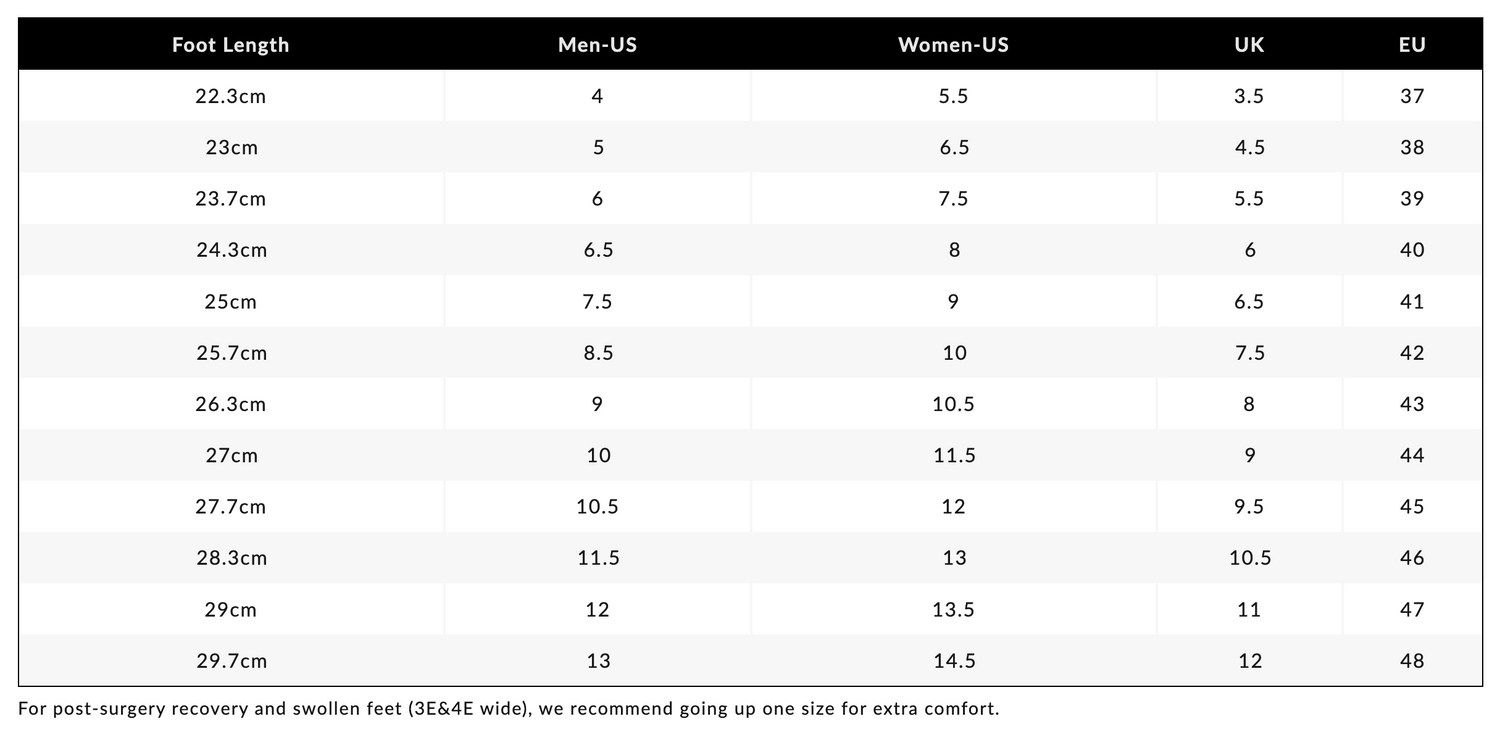Click the Men-US column header
This screenshot has width=1500, height=732.
click(597, 44)
